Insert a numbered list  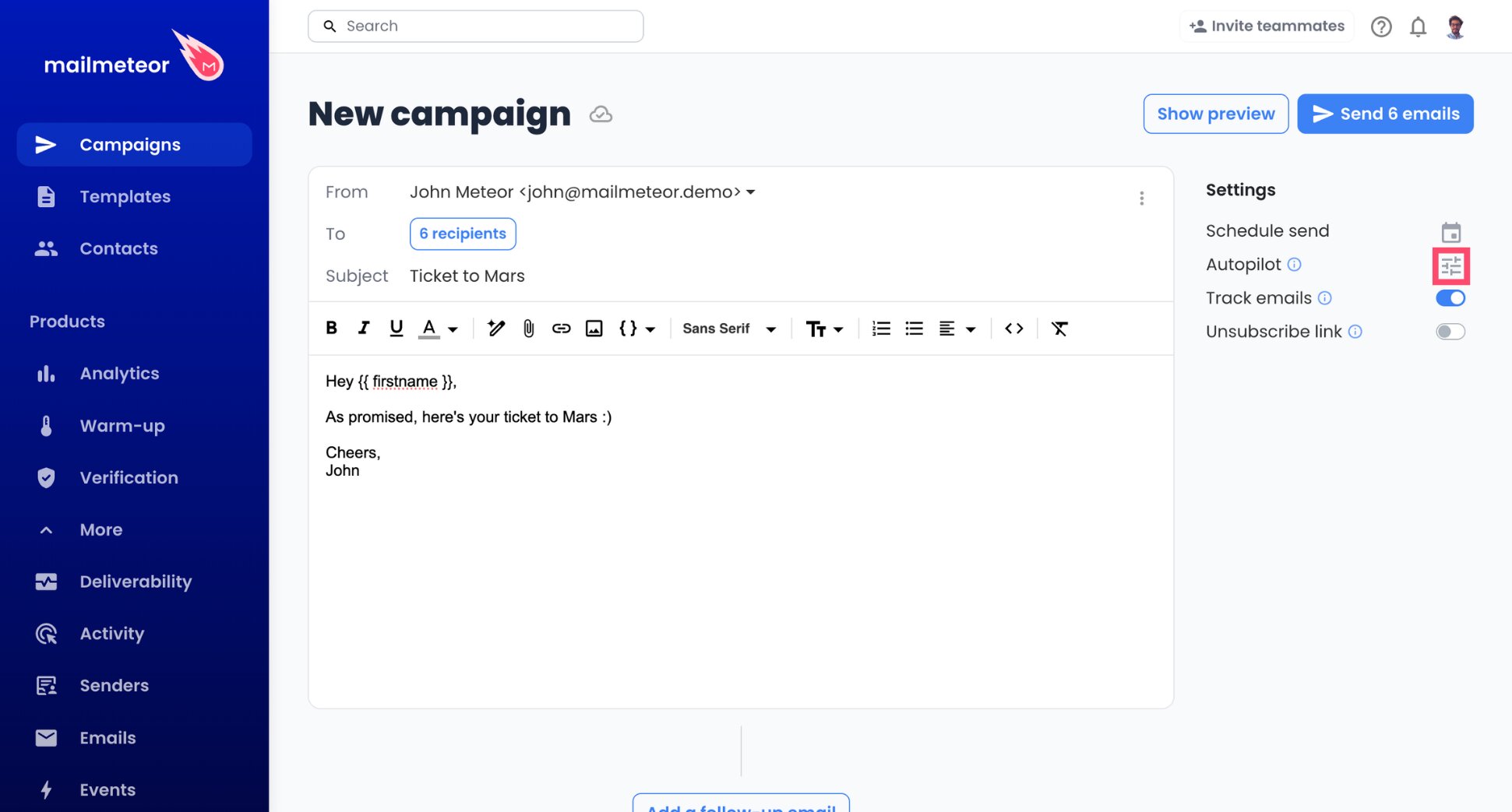tap(881, 329)
